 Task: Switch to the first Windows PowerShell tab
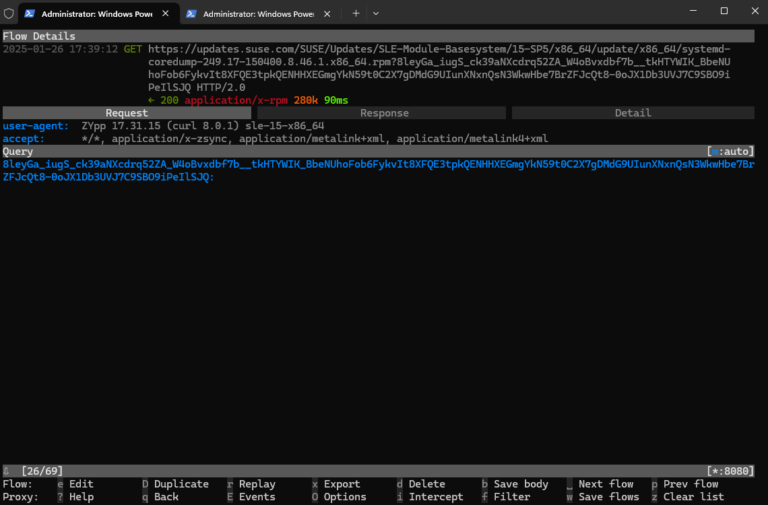96,14
